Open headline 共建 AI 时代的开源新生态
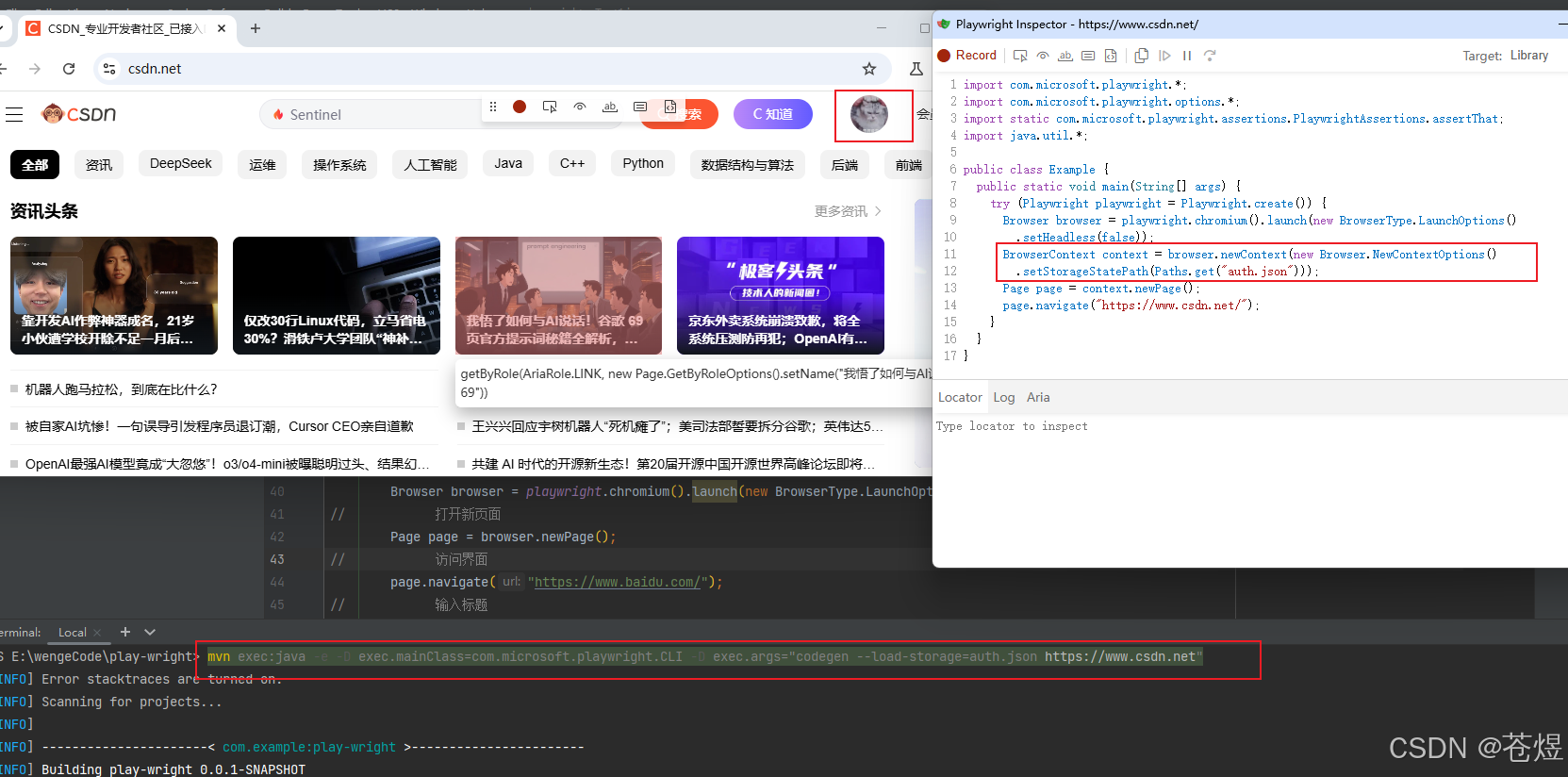Viewport: 1568px width, 777px height. (673, 464)
